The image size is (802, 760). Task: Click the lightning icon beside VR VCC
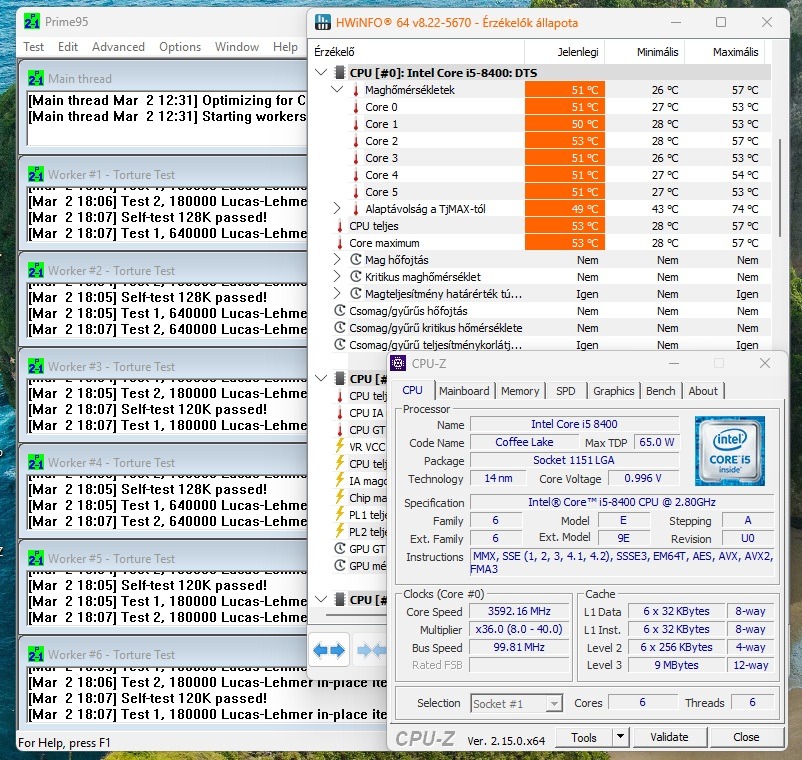(x=340, y=446)
